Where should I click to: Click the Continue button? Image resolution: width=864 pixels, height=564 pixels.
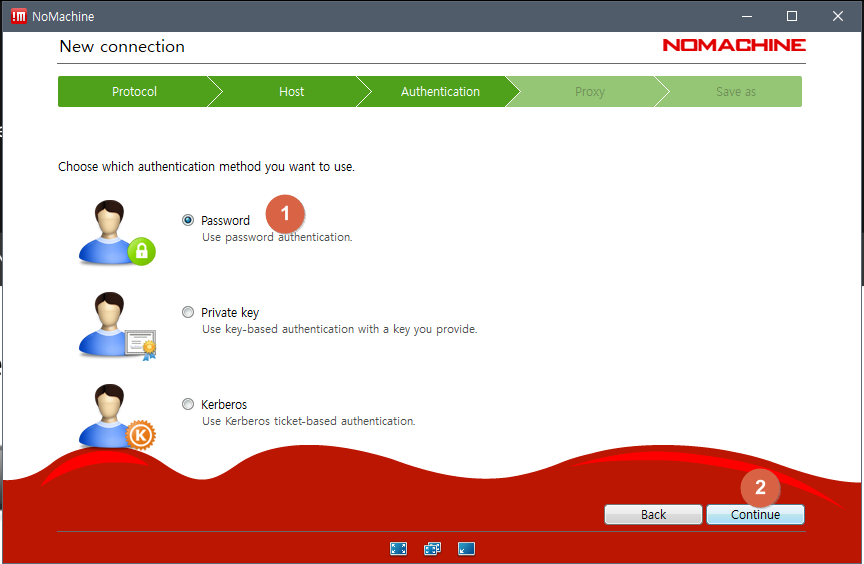coord(755,514)
